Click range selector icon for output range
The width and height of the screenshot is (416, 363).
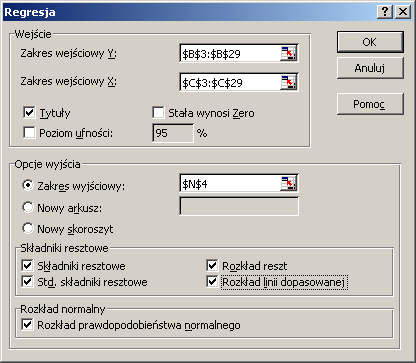[288, 183]
